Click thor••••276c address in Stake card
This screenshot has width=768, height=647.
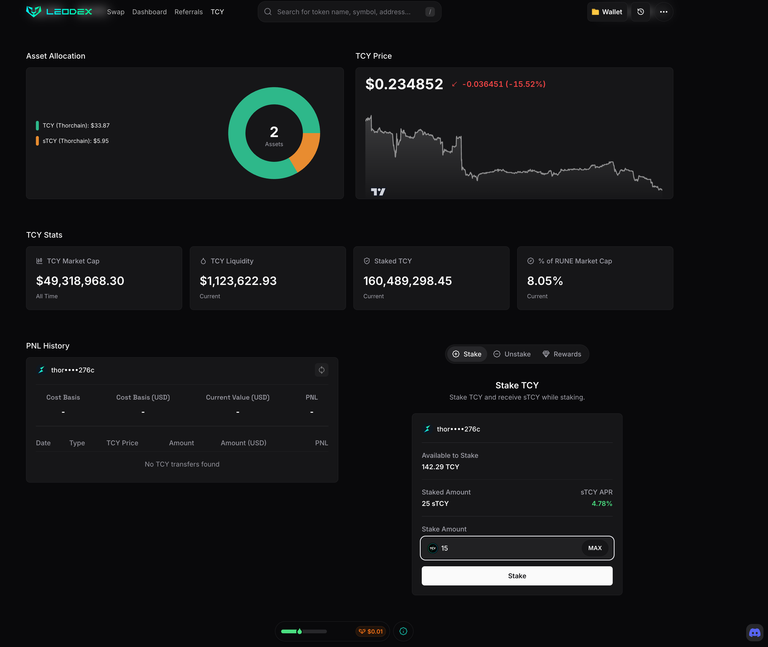point(458,429)
